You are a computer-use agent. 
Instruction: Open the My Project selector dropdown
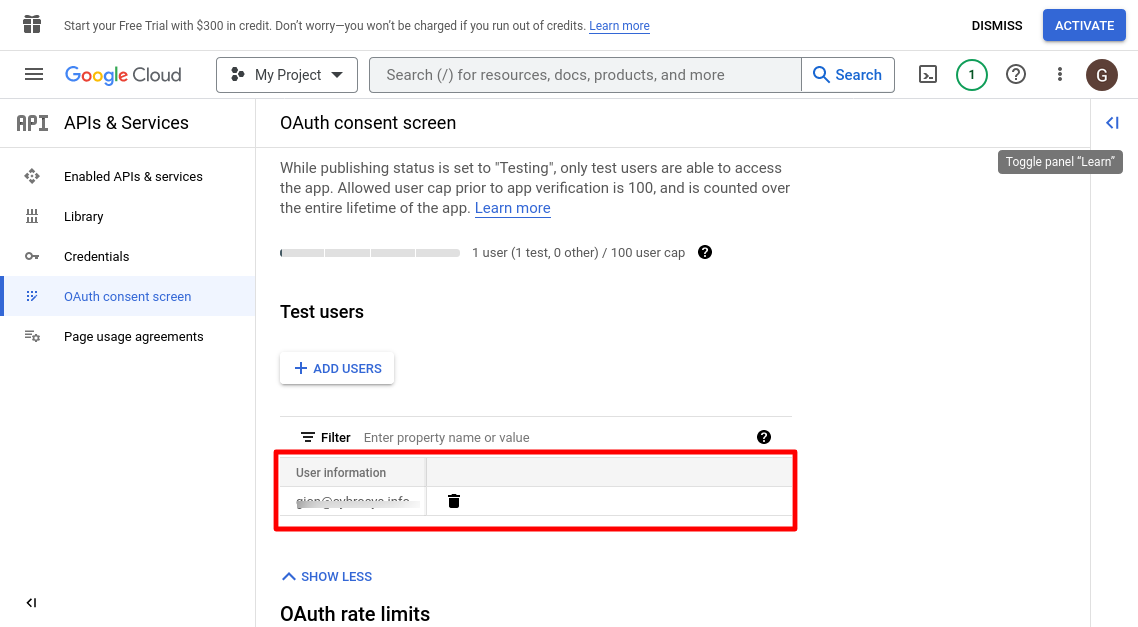coord(286,75)
